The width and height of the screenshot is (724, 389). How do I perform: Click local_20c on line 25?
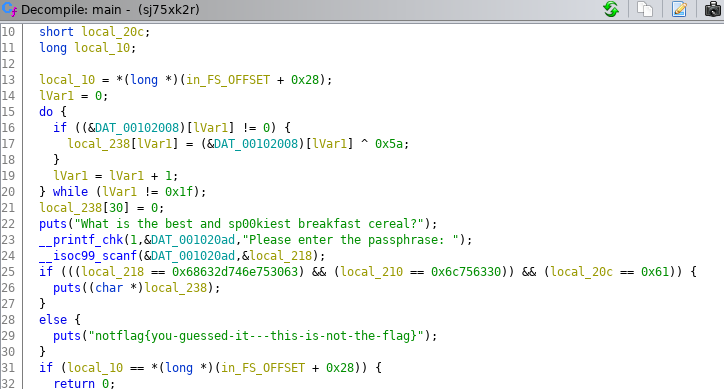(581, 272)
